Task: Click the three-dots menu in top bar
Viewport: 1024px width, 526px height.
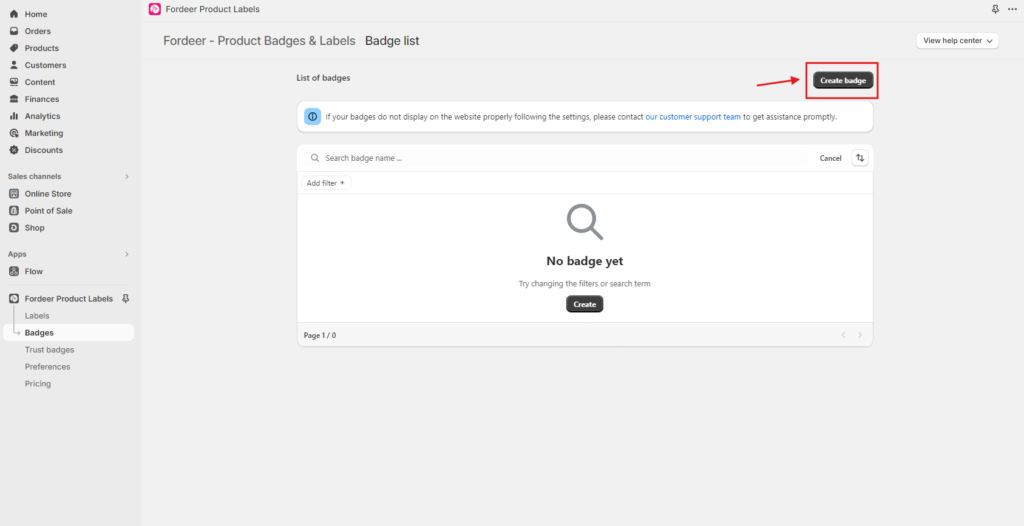Action: (1012, 9)
